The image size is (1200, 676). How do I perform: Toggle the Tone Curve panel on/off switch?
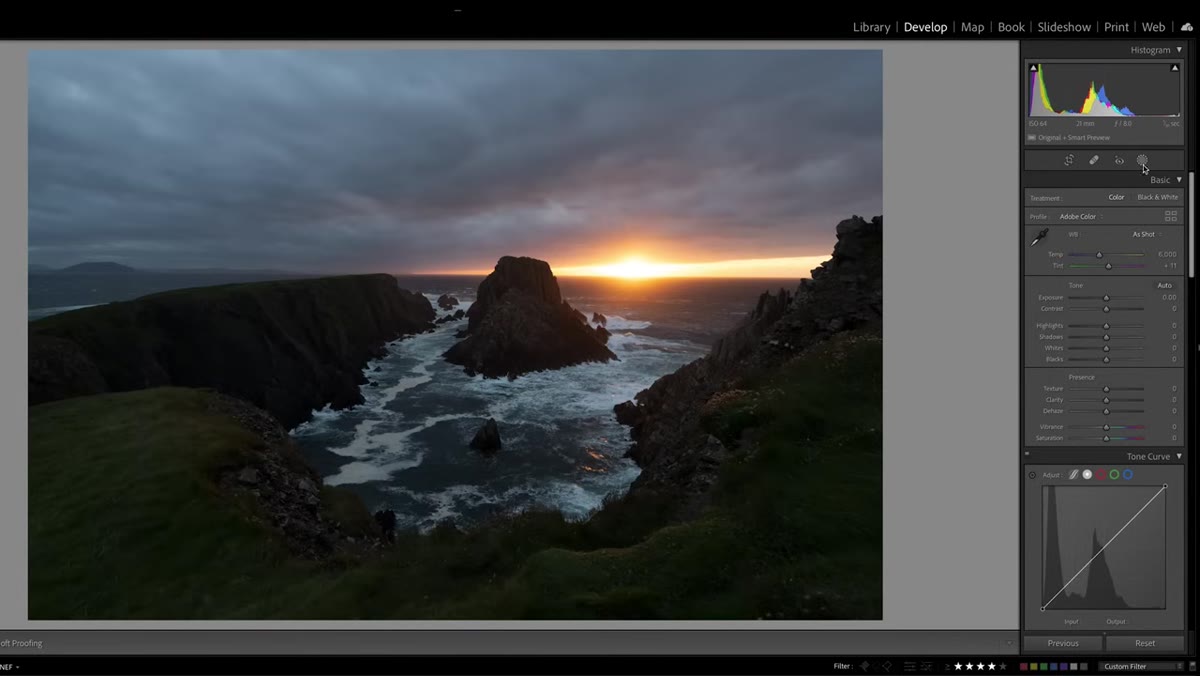pyautogui.click(x=1027, y=455)
